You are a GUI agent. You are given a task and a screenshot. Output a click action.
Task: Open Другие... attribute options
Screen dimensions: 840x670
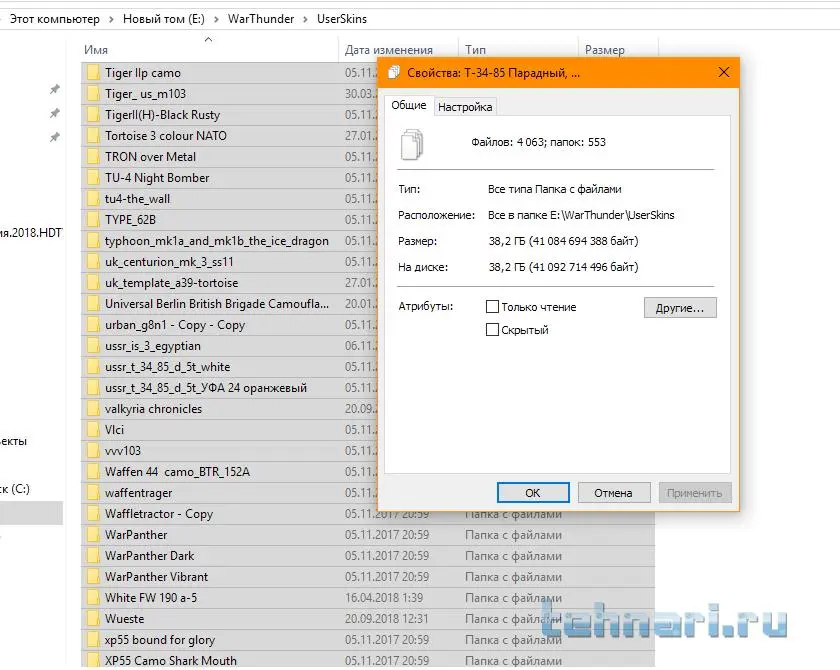click(x=680, y=308)
